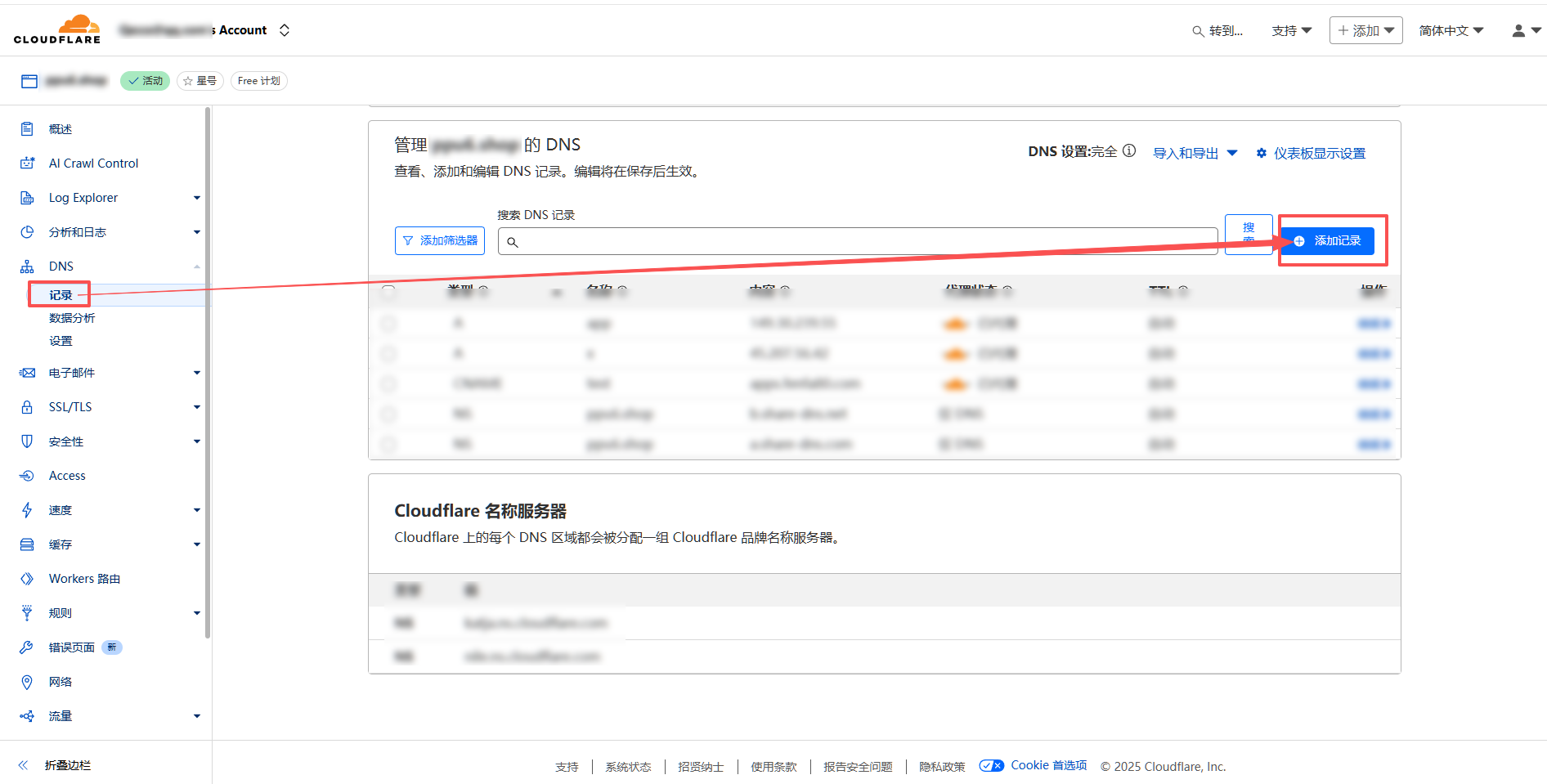Open the 支持 support dropdown
The height and width of the screenshot is (784, 1547).
[x=1292, y=31]
